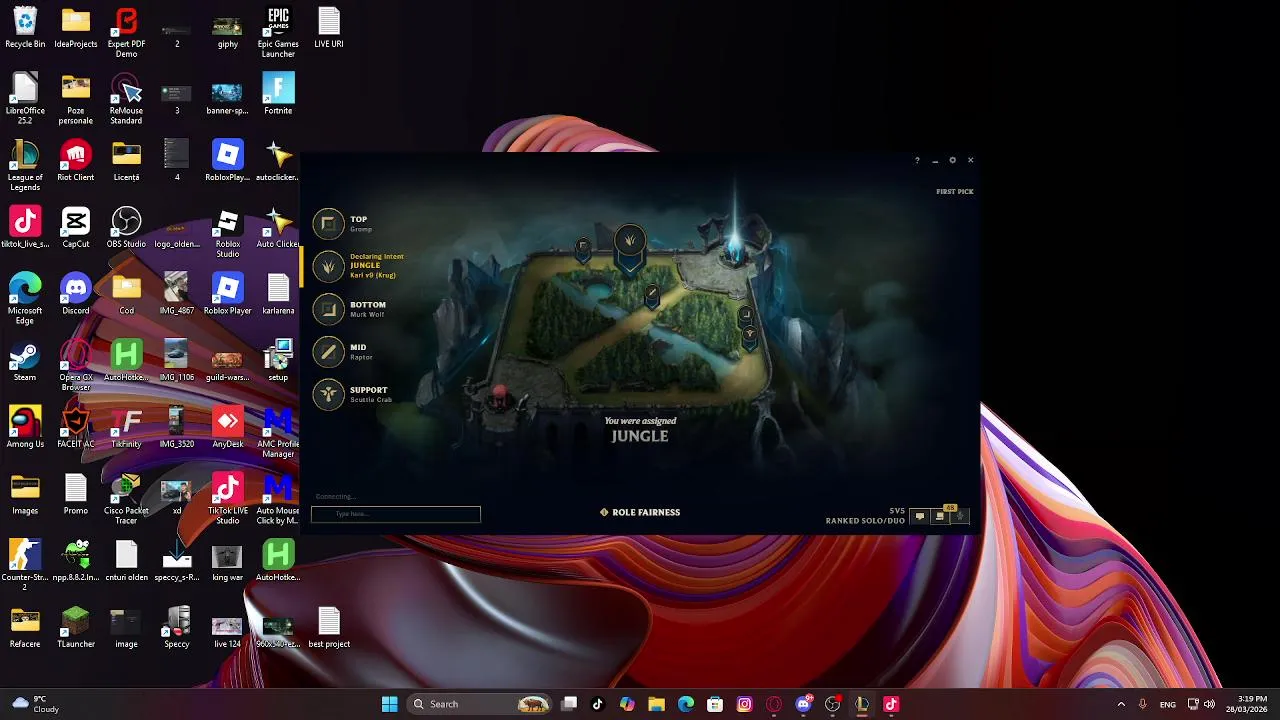Screen dimensions: 1280x720
Task: Select the League of Legends desktop icon
Action: [x=25, y=165]
